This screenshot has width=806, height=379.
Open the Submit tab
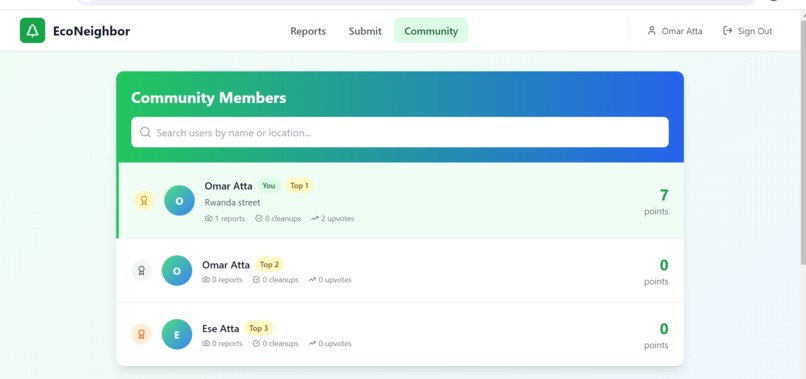tap(365, 31)
